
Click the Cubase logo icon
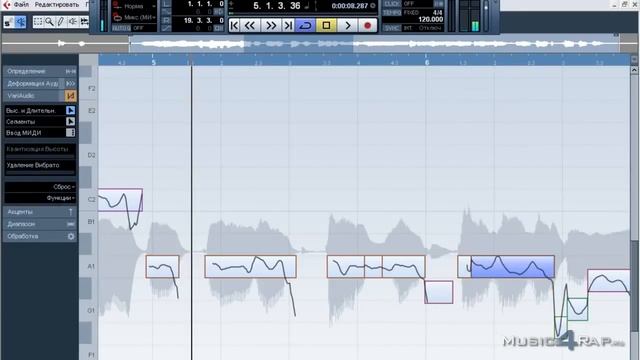click(7, 5)
